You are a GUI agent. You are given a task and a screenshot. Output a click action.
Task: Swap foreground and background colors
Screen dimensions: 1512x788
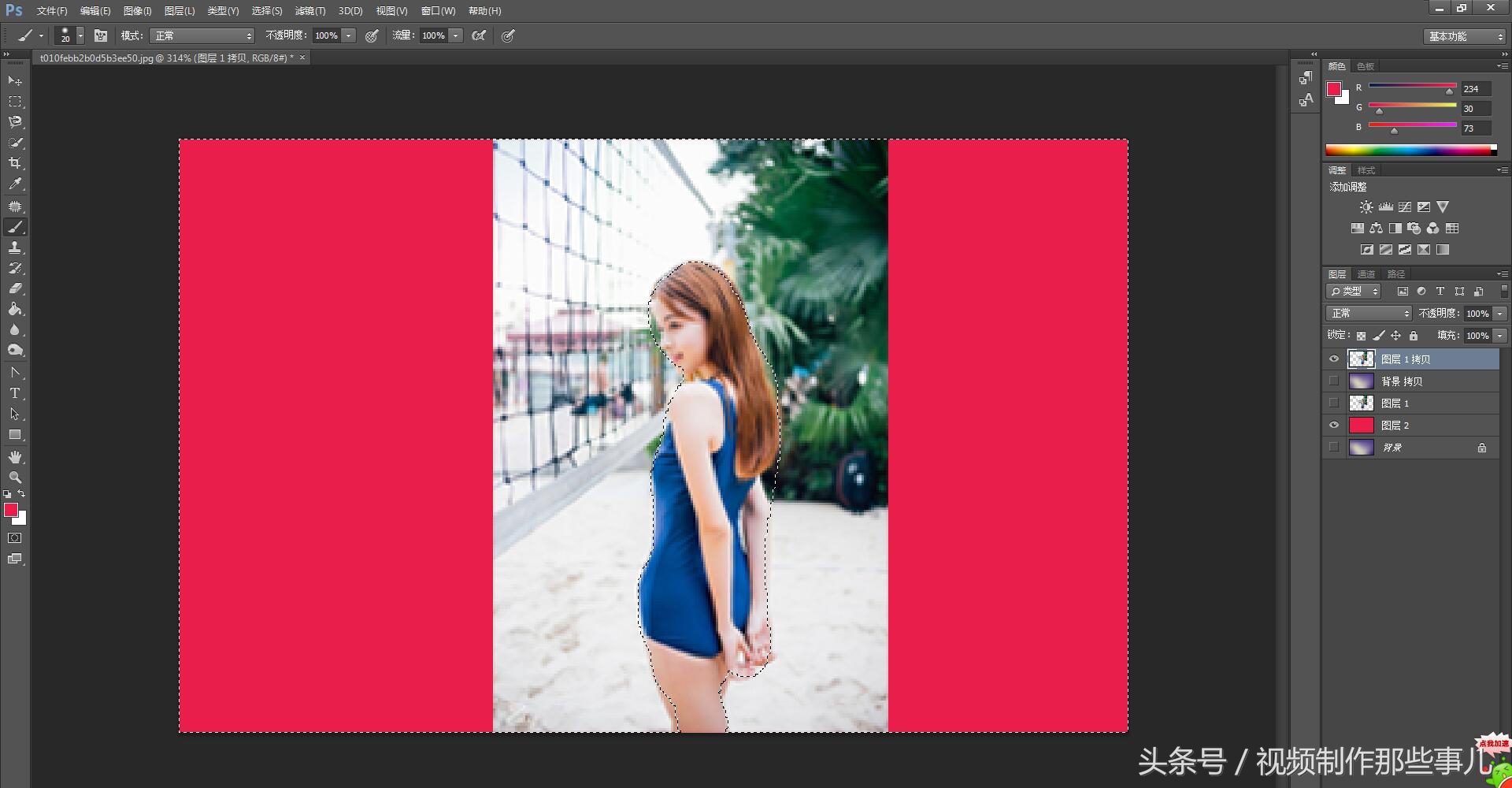point(21,494)
